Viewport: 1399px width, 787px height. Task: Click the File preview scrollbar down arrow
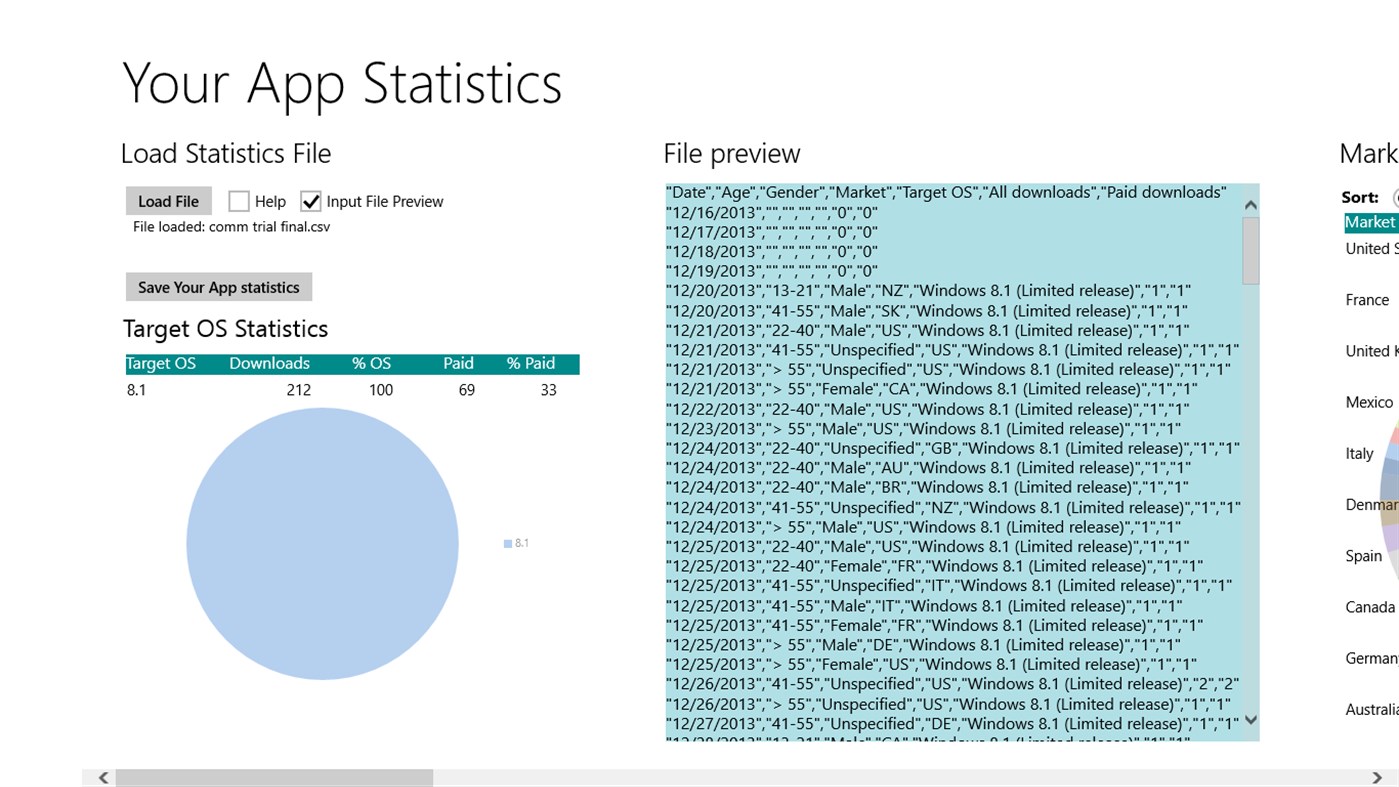pos(1249,720)
